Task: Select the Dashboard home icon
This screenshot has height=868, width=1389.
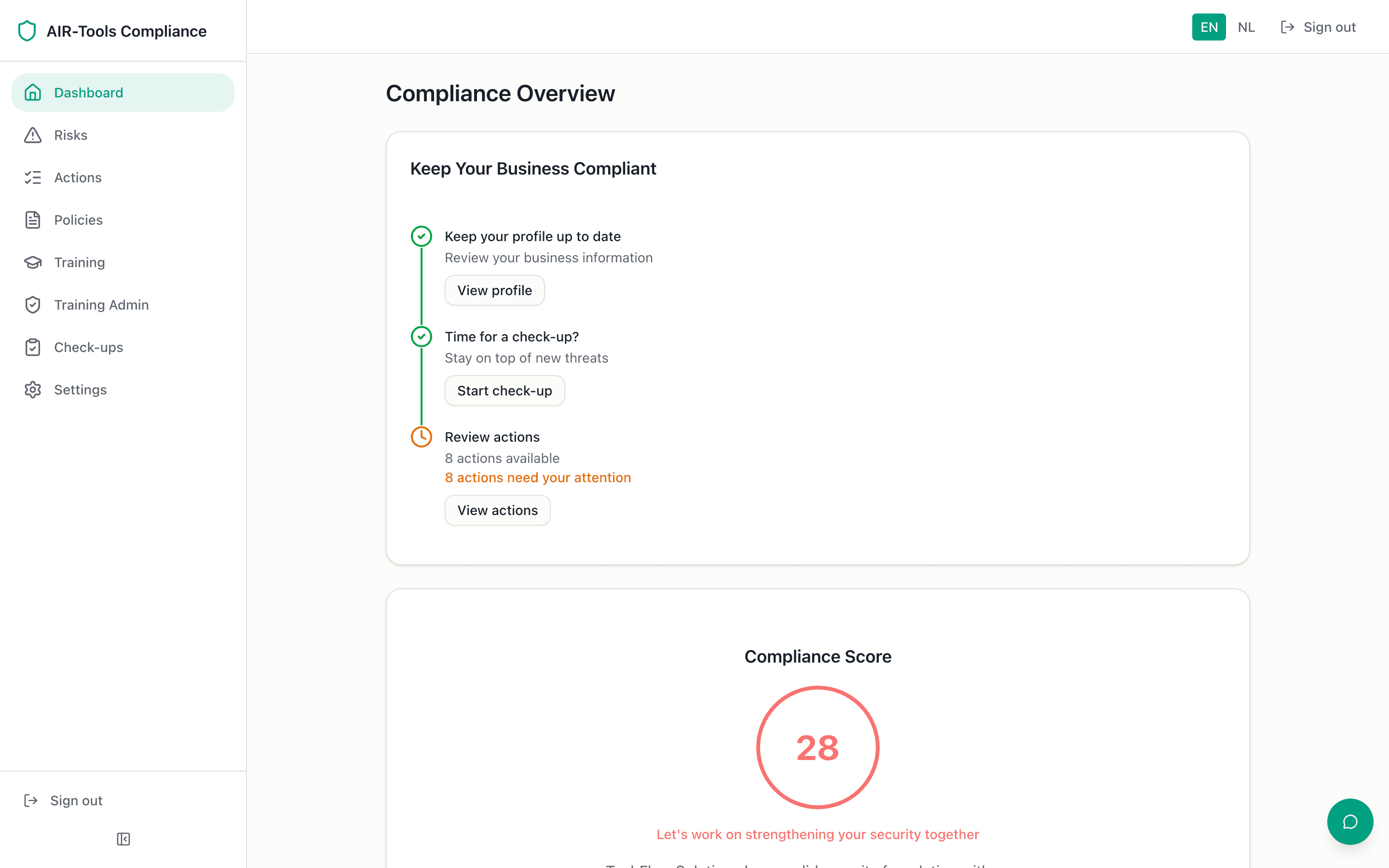Action: click(33, 92)
